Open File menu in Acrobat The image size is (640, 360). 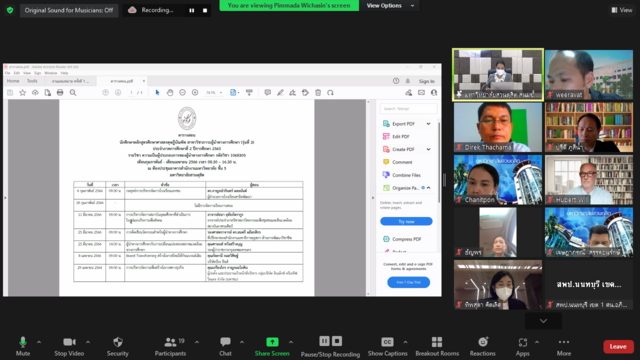(x=7, y=73)
